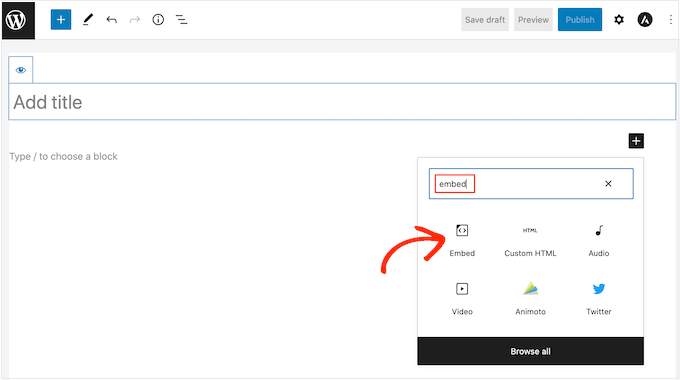Clear the block search with X
This screenshot has width=680, height=380.
608,183
